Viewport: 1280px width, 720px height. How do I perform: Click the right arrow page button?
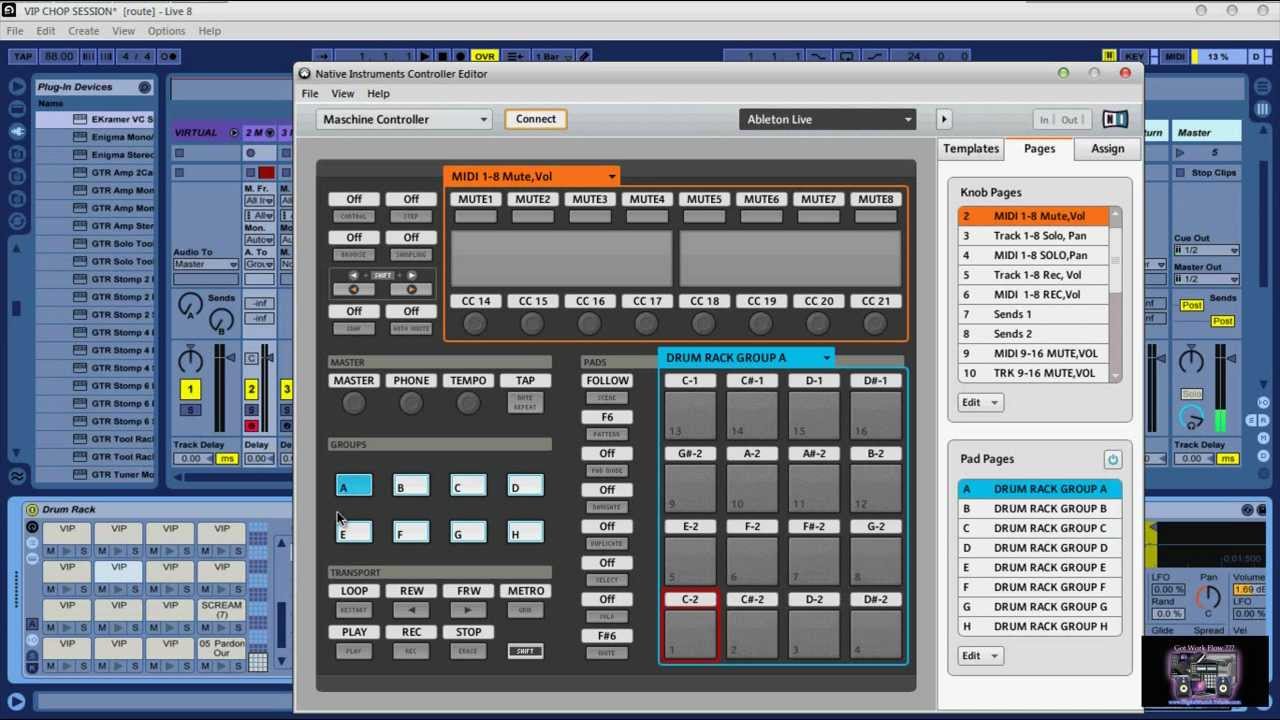pyautogui.click(x=411, y=289)
